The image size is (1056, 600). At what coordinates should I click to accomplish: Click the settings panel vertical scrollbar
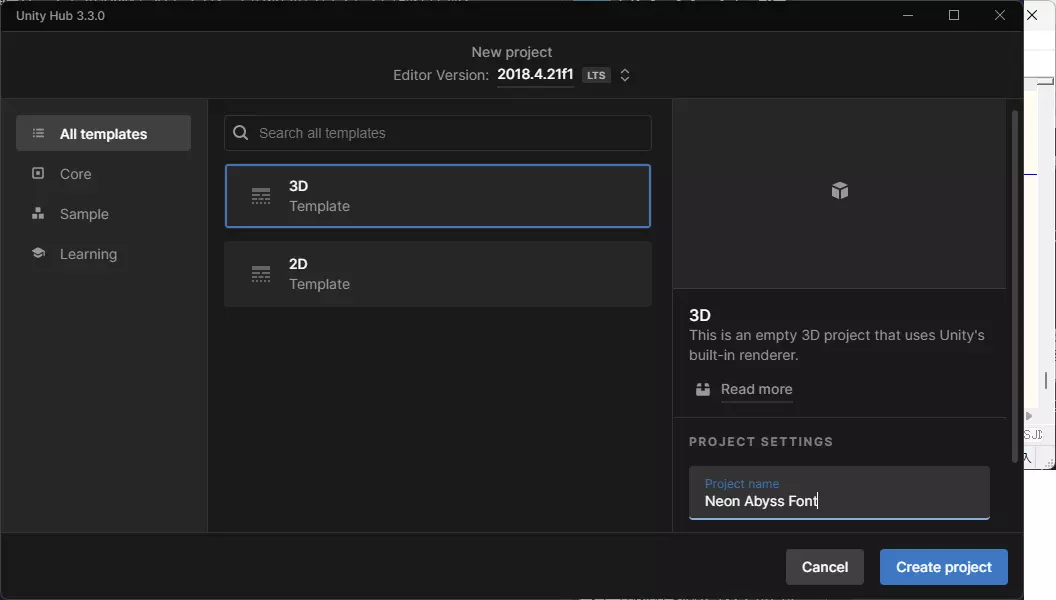click(1015, 285)
